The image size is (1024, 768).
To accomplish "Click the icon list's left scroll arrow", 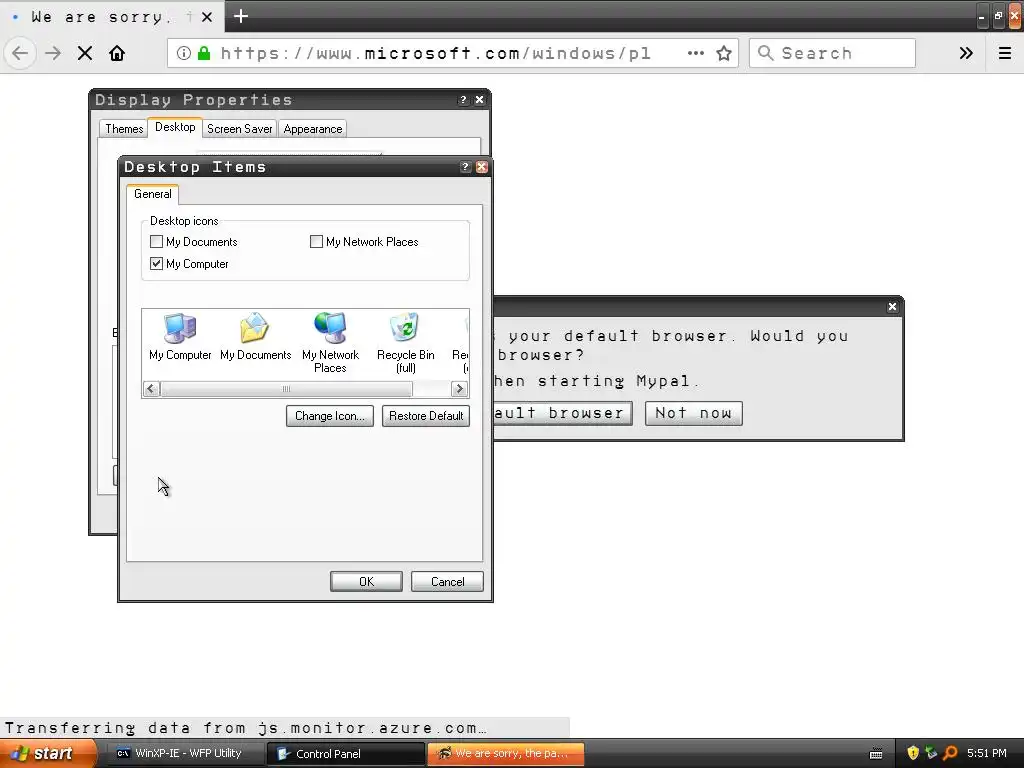I will tap(151, 389).
